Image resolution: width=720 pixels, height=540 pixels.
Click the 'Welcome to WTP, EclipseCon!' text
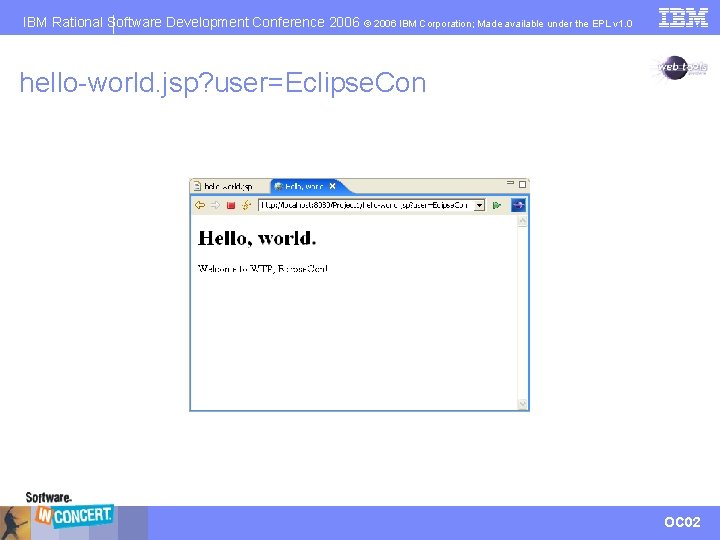point(263,269)
